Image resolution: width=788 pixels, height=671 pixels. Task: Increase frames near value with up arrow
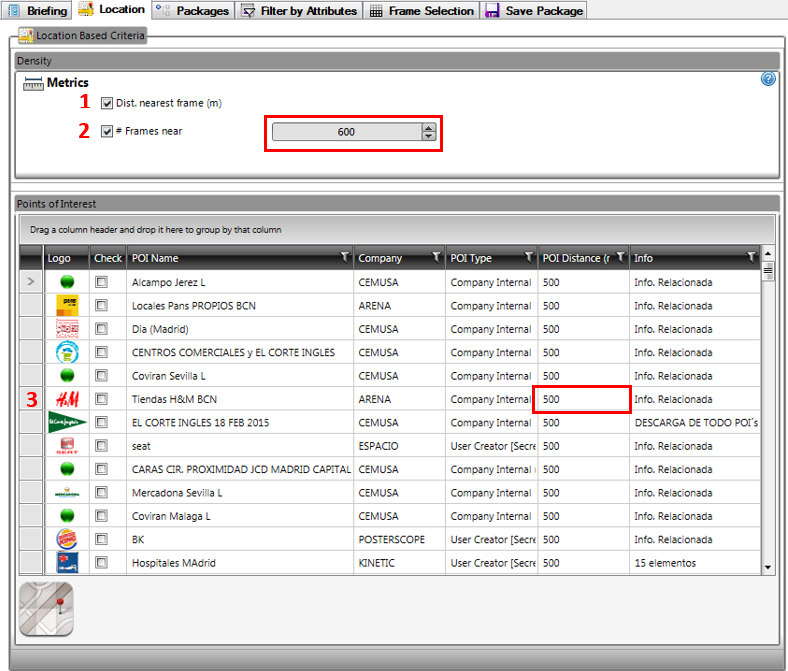coord(428,127)
